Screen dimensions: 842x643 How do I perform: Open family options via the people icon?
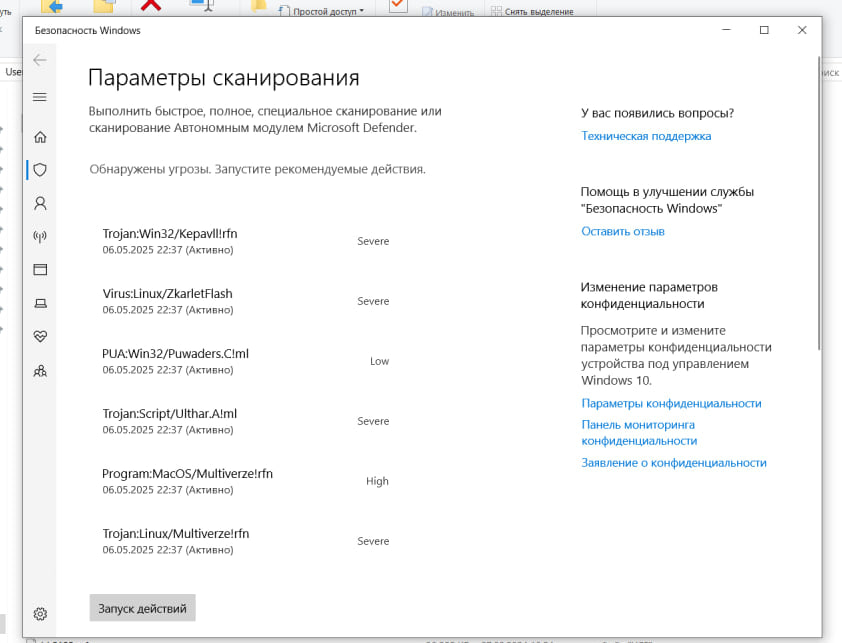(40, 371)
